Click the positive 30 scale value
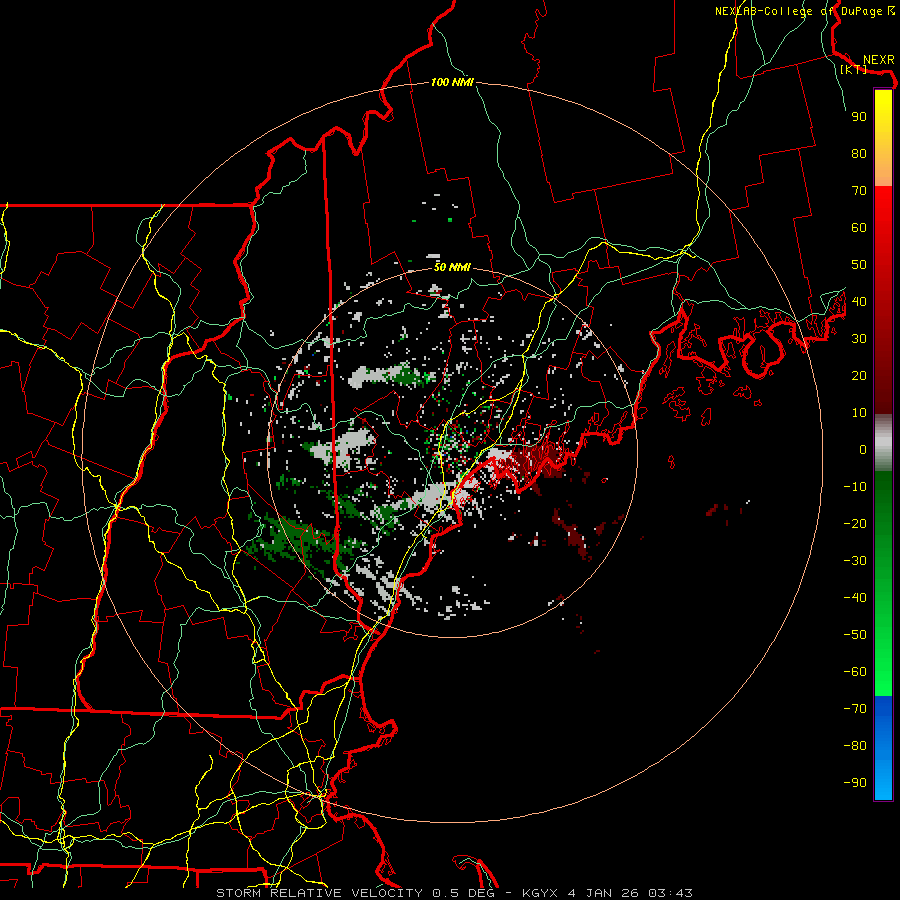Viewport: 900px width, 900px height. point(859,339)
